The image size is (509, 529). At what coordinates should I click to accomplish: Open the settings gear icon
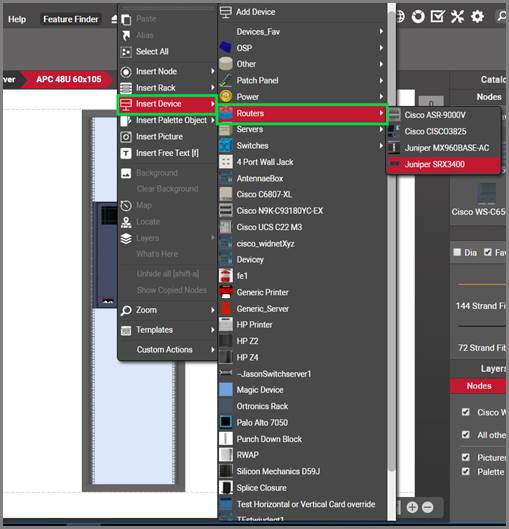point(477,16)
